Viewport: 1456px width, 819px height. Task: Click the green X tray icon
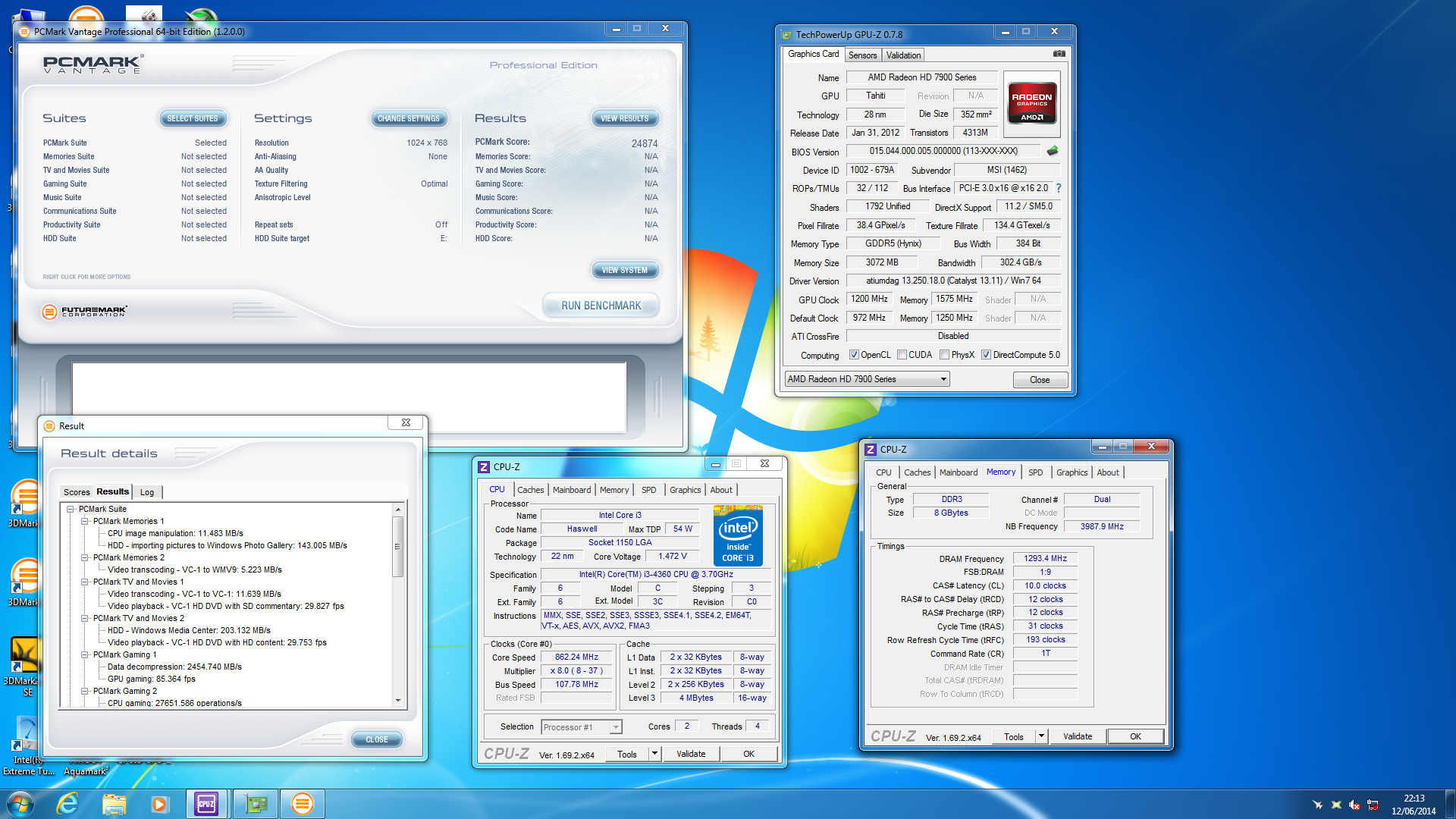[x=1336, y=805]
